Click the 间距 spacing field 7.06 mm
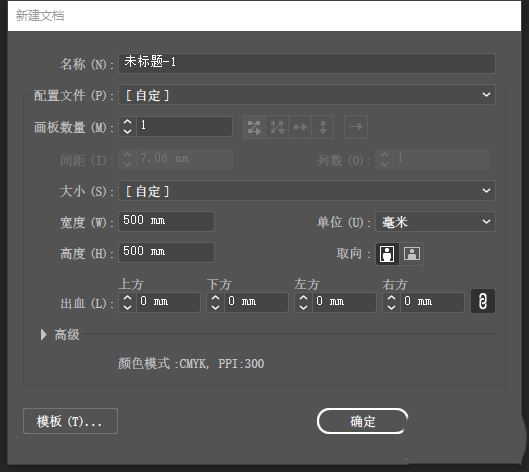 (x=184, y=159)
